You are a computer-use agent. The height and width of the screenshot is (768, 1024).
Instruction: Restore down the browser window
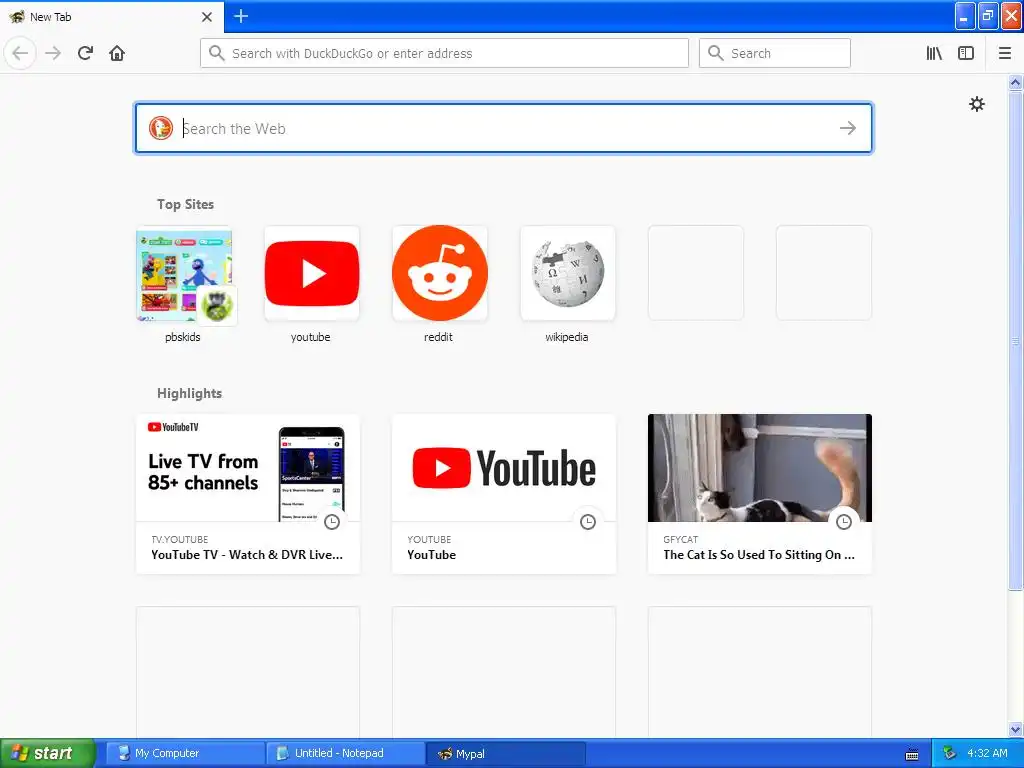coord(988,16)
